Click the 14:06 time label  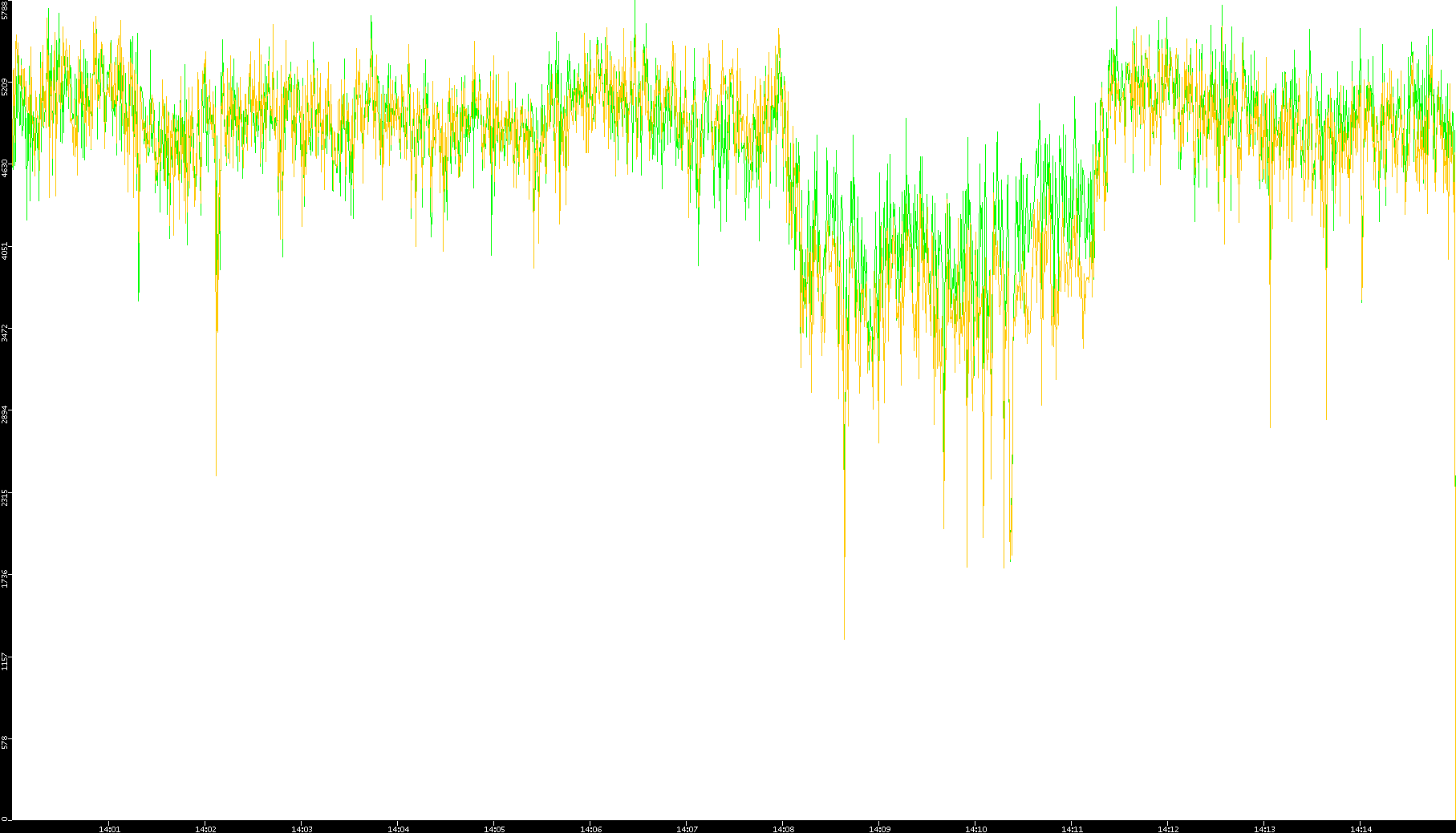(x=590, y=829)
